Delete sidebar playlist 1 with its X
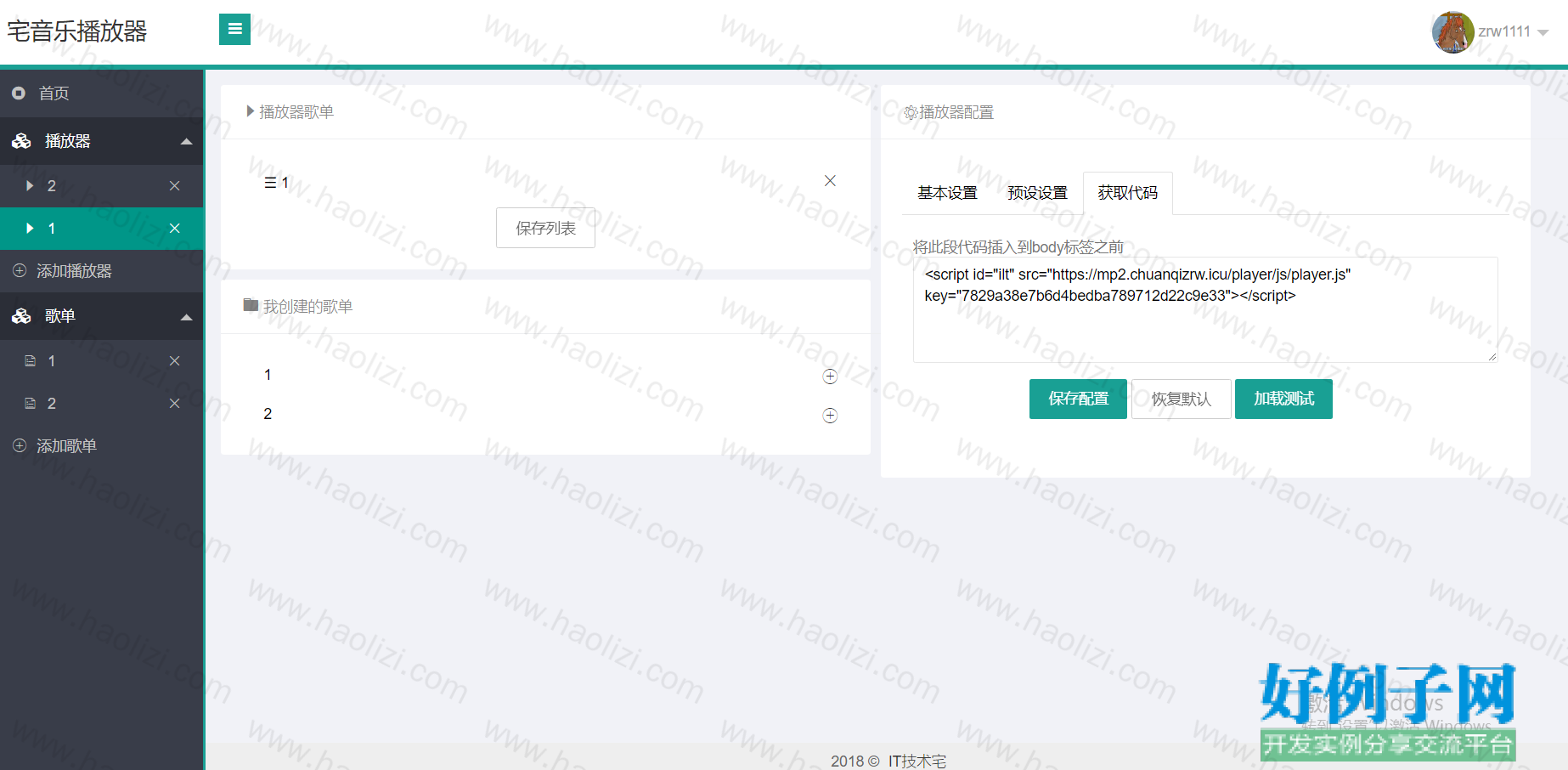The width and height of the screenshot is (1568, 770). 174,361
